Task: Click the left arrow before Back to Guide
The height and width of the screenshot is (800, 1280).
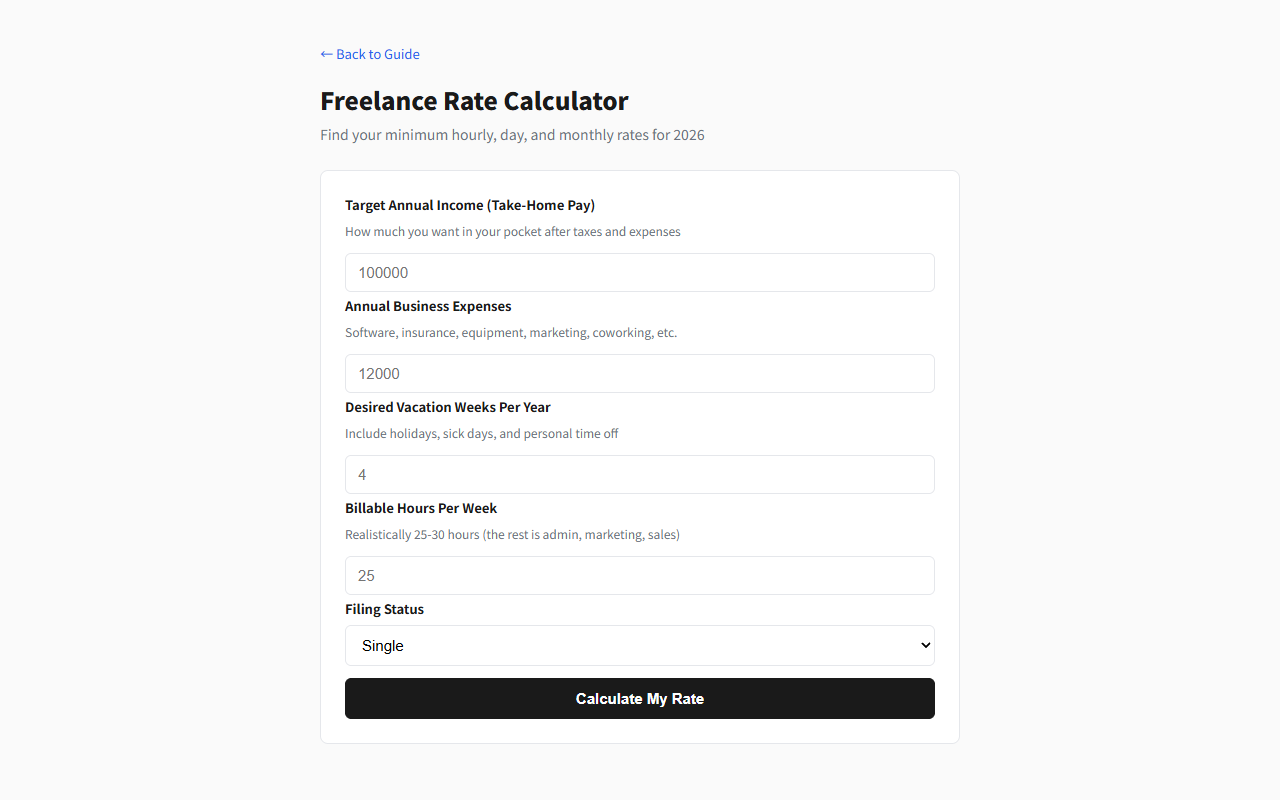Action: (326, 54)
